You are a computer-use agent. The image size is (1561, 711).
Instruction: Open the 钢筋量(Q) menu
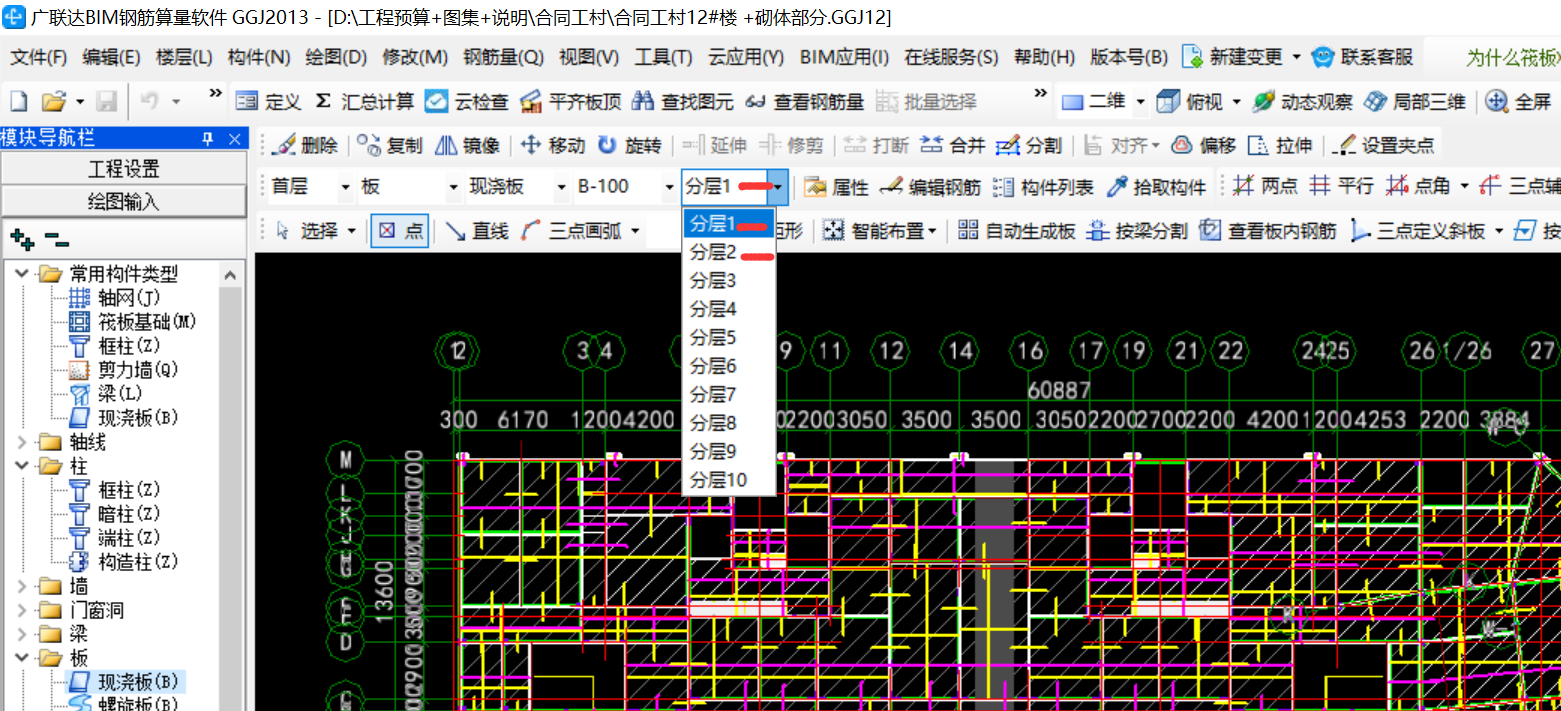pos(503,57)
